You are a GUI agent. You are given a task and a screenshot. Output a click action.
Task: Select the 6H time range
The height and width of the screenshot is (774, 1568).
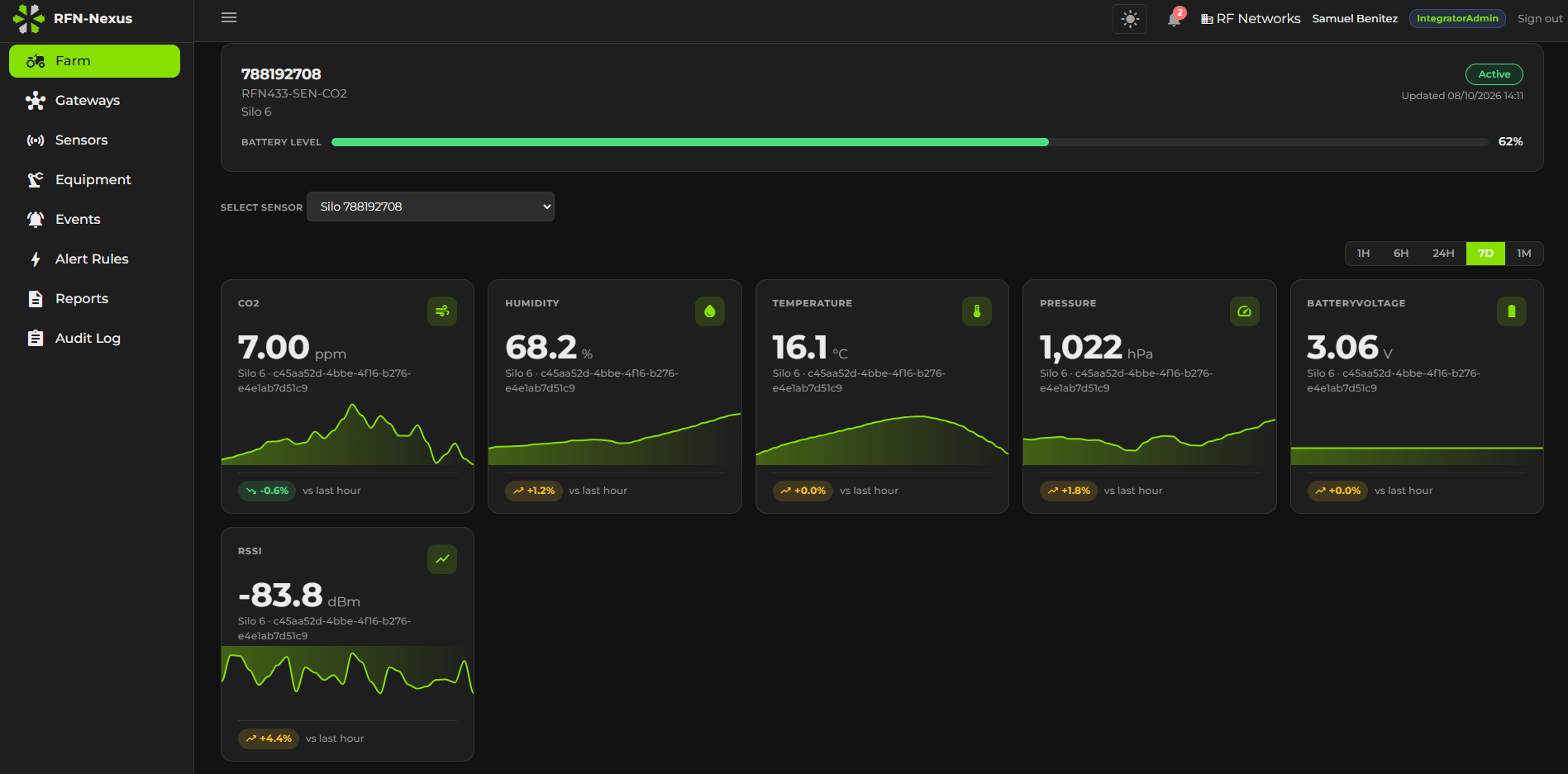pyautogui.click(x=1401, y=254)
